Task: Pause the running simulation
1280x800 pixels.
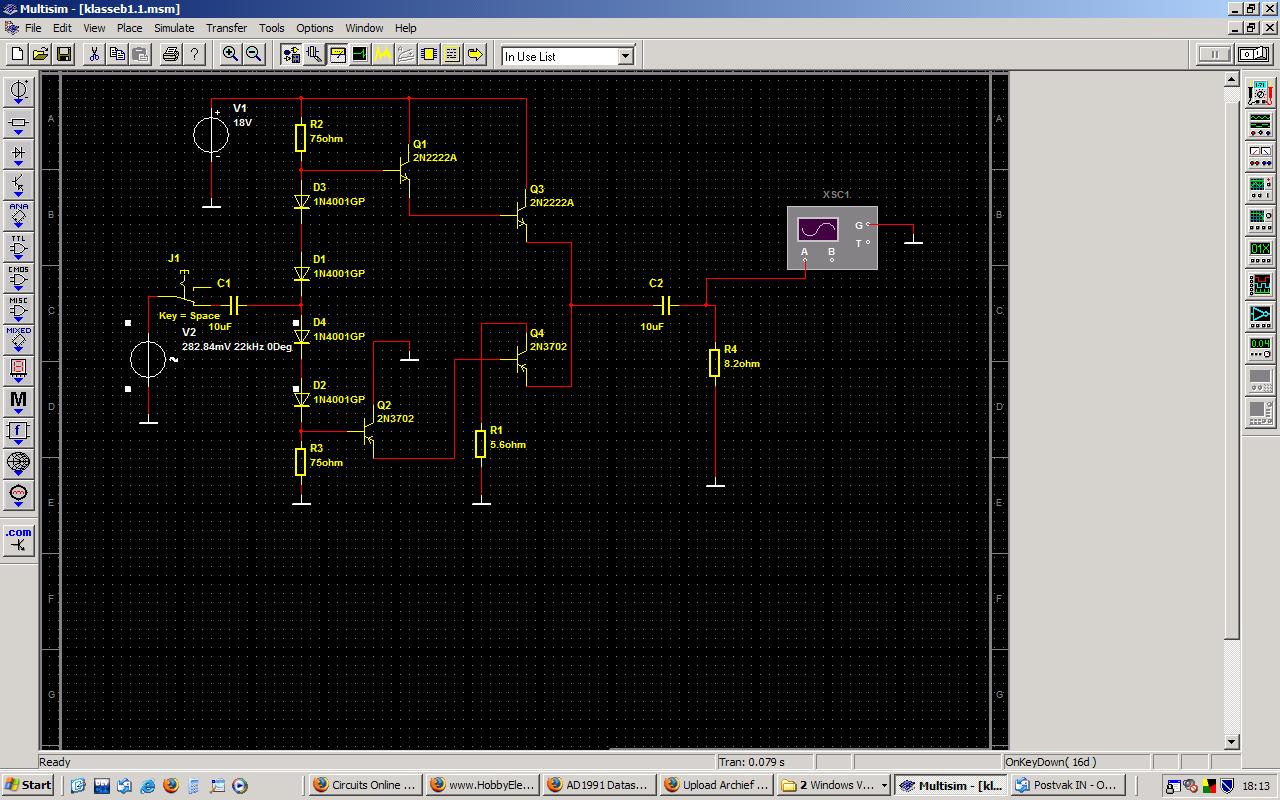Action: [x=1215, y=54]
